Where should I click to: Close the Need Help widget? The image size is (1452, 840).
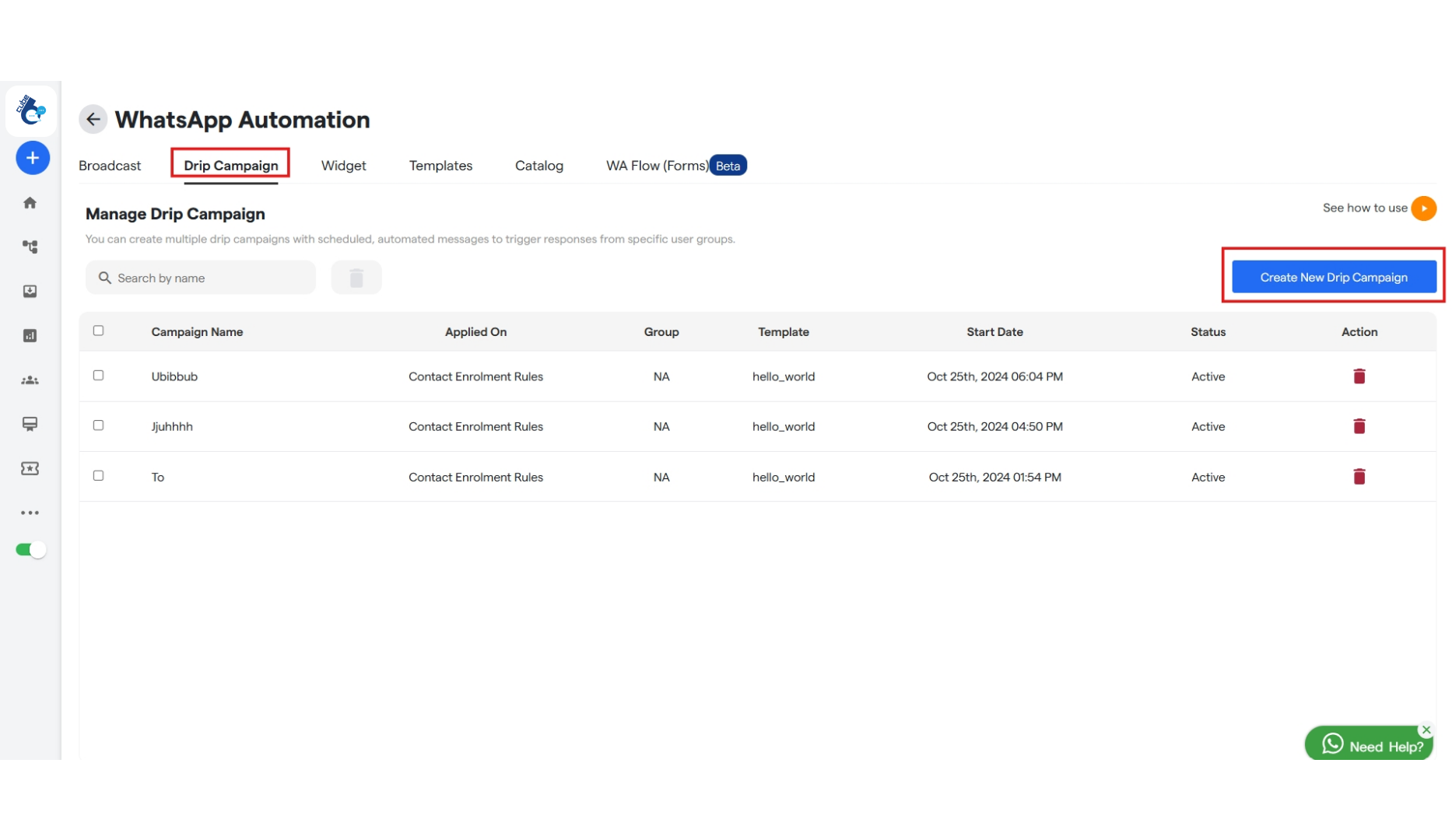(1426, 730)
